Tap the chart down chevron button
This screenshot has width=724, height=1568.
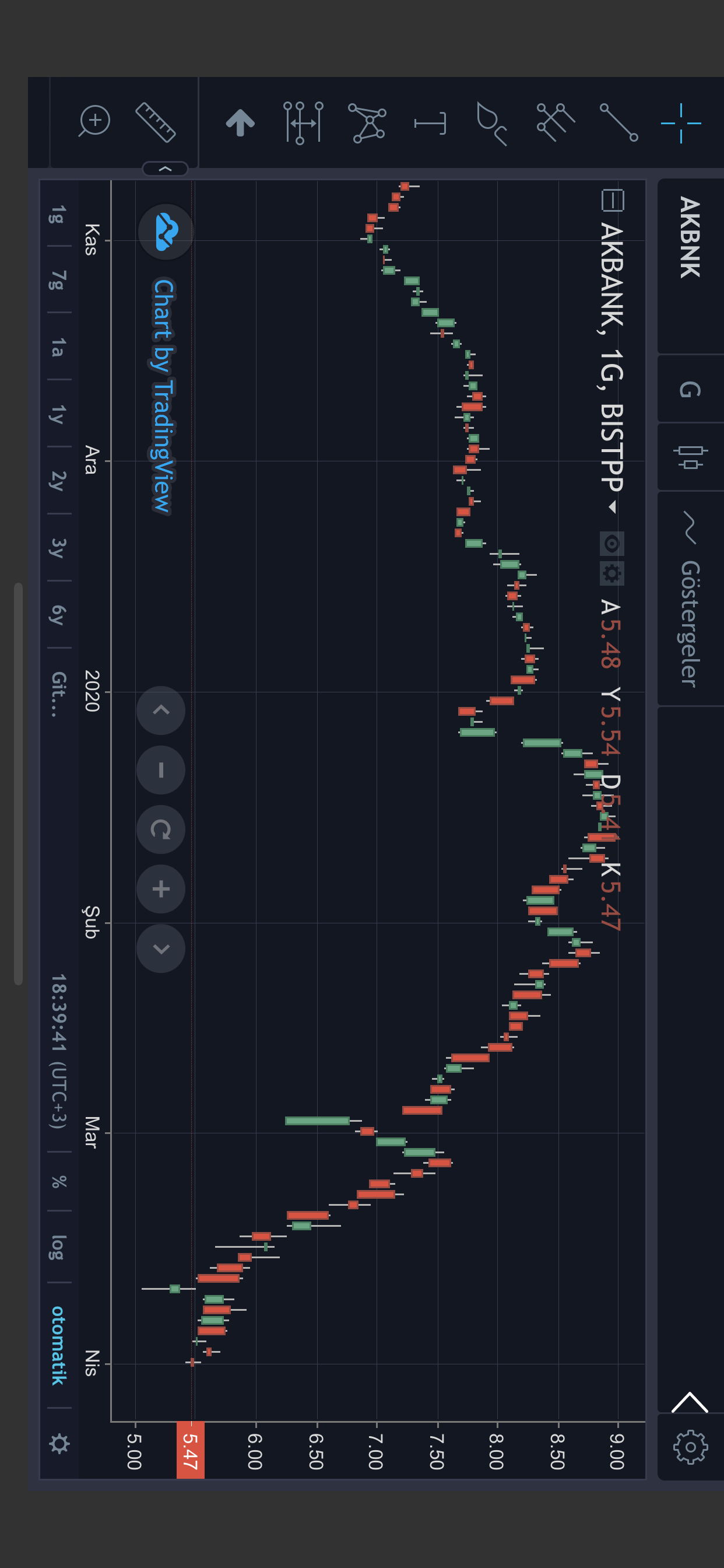pos(161,949)
